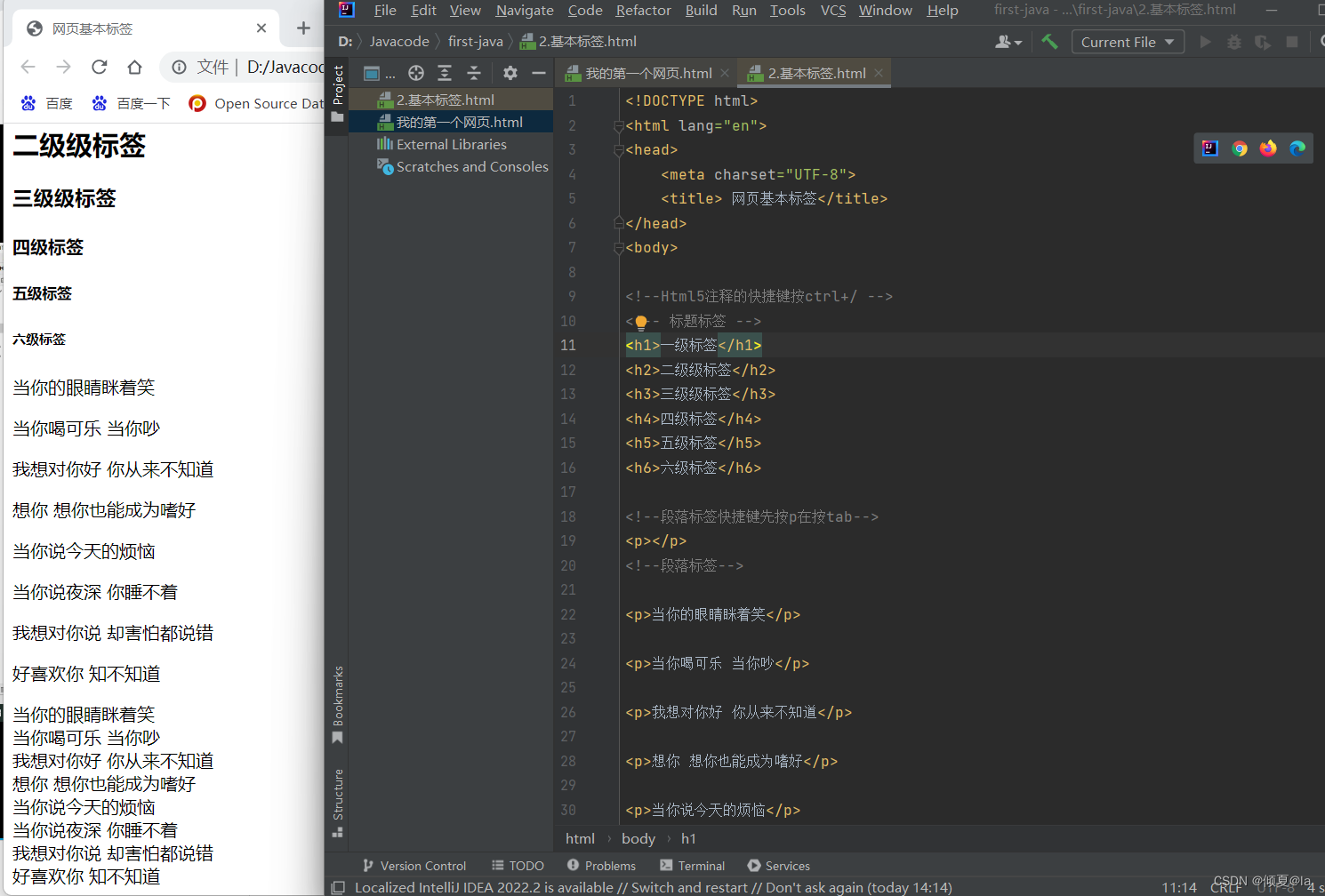Click the D: drive breadcrumb
Screen dimensions: 1325x896
tap(345, 42)
